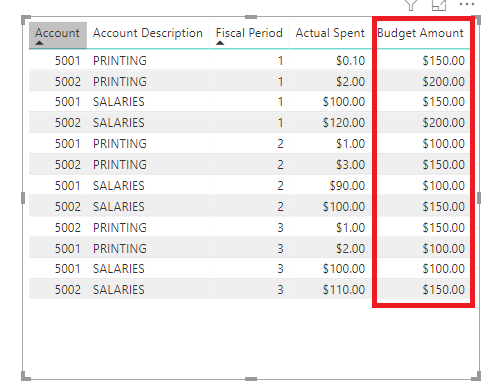494x391 pixels.
Task: Select $100.00 Actual Spent in 5001 SALARIES period 1 row
Action: coord(344,102)
